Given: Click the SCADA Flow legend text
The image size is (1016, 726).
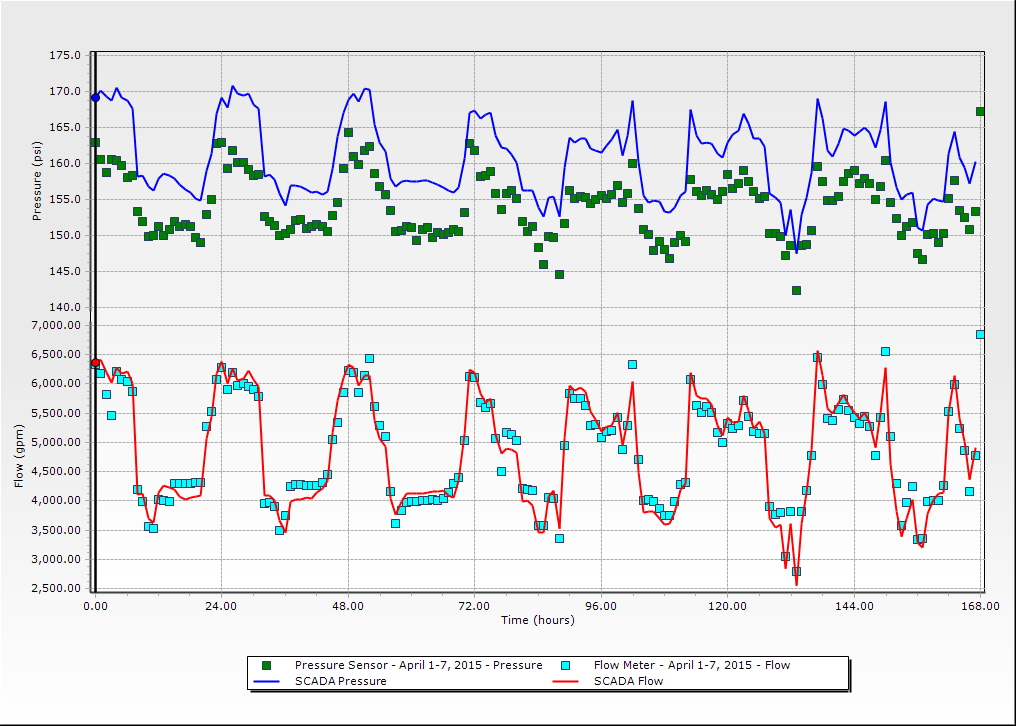Looking at the screenshot, I should pyautogui.click(x=629, y=681).
